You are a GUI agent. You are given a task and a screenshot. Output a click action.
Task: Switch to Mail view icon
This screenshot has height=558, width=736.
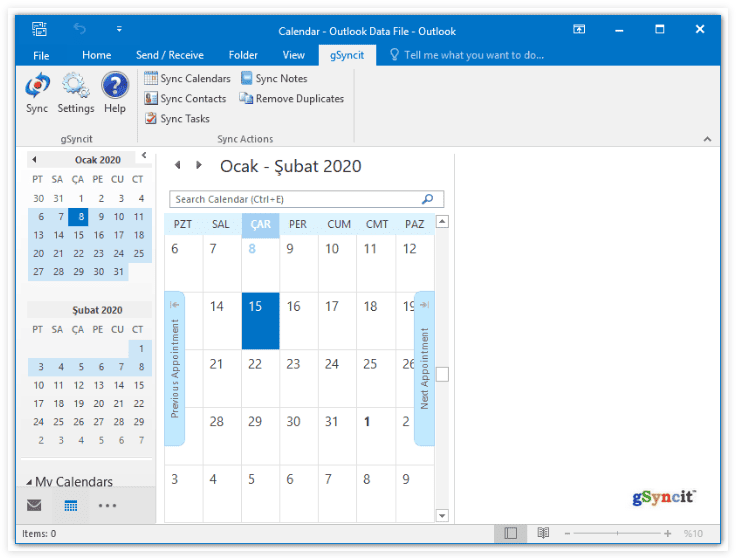pyautogui.click(x=34, y=505)
